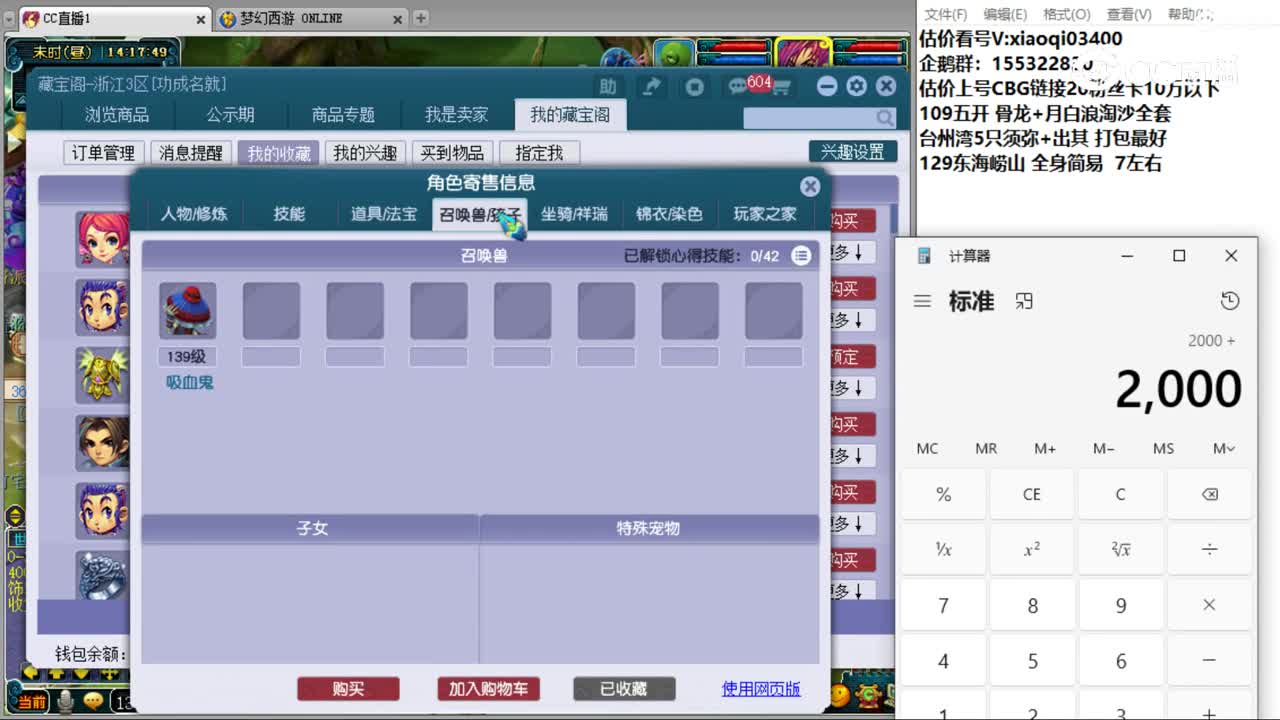Switch to 玩家之家 tab
1280x720 pixels.
765,214
